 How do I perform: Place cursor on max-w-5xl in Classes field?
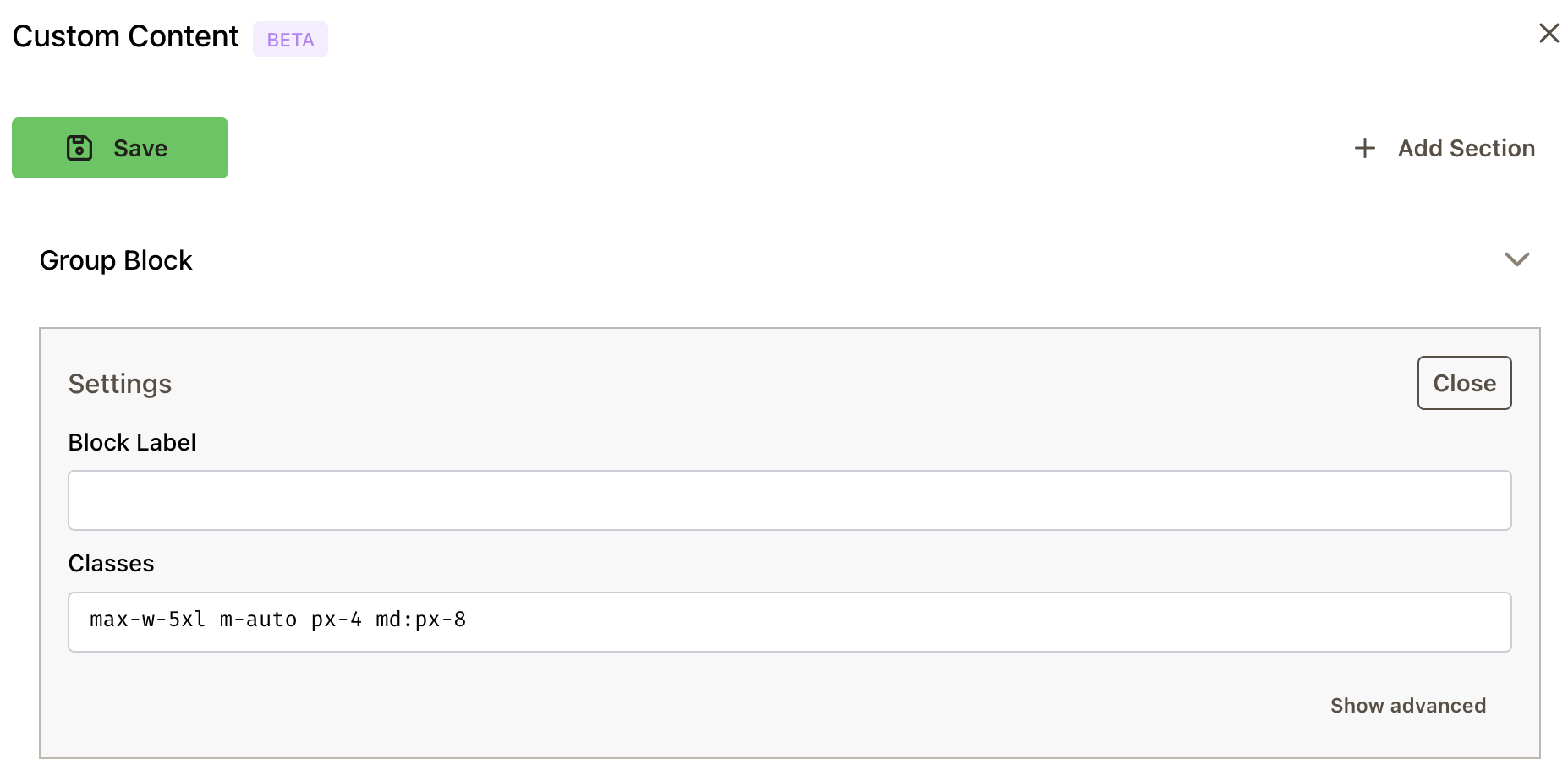(147, 620)
